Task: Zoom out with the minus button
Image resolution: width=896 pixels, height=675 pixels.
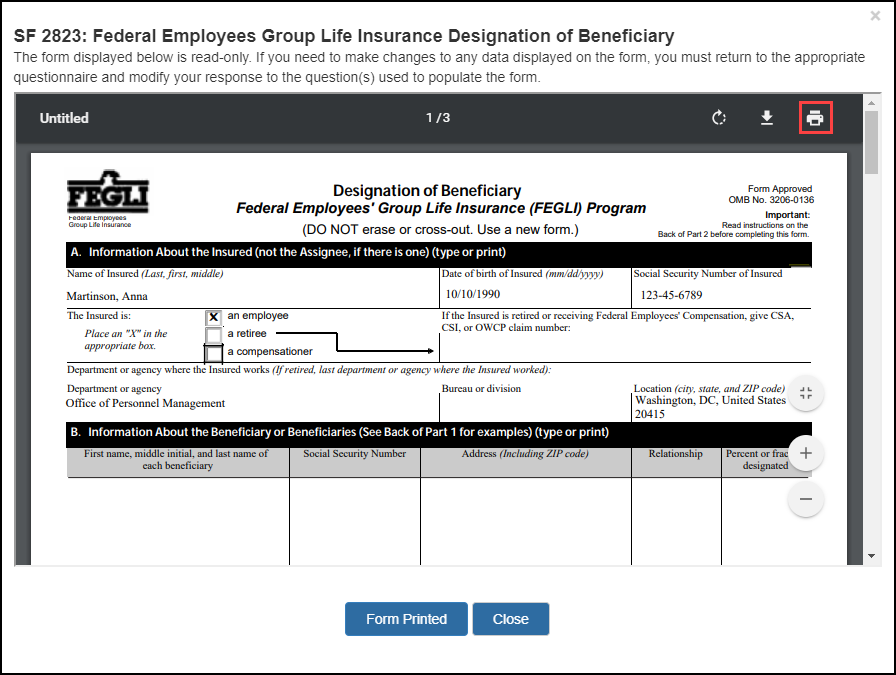Action: [x=806, y=499]
